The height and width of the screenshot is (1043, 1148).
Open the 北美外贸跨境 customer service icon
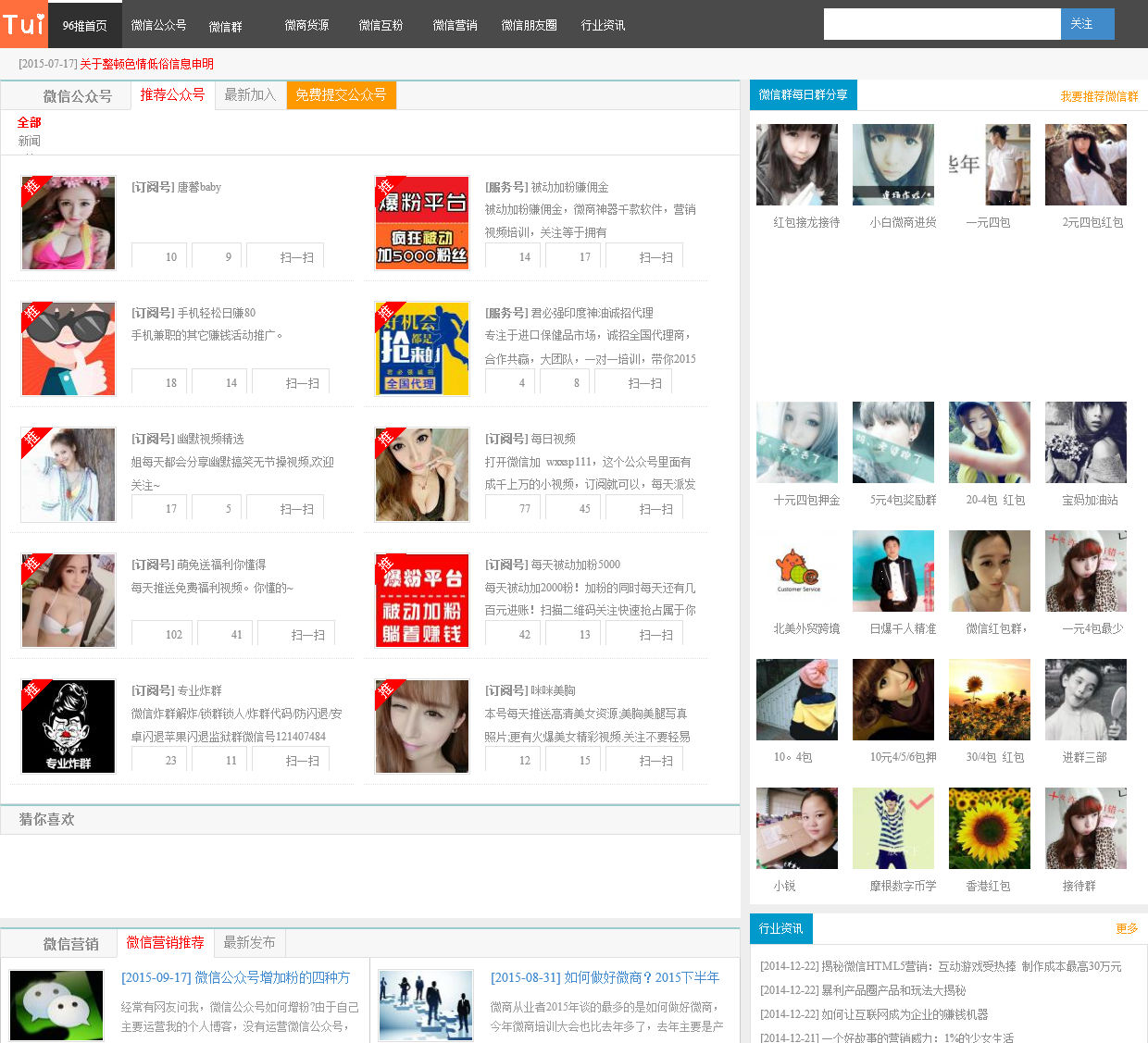[x=797, y=571]
